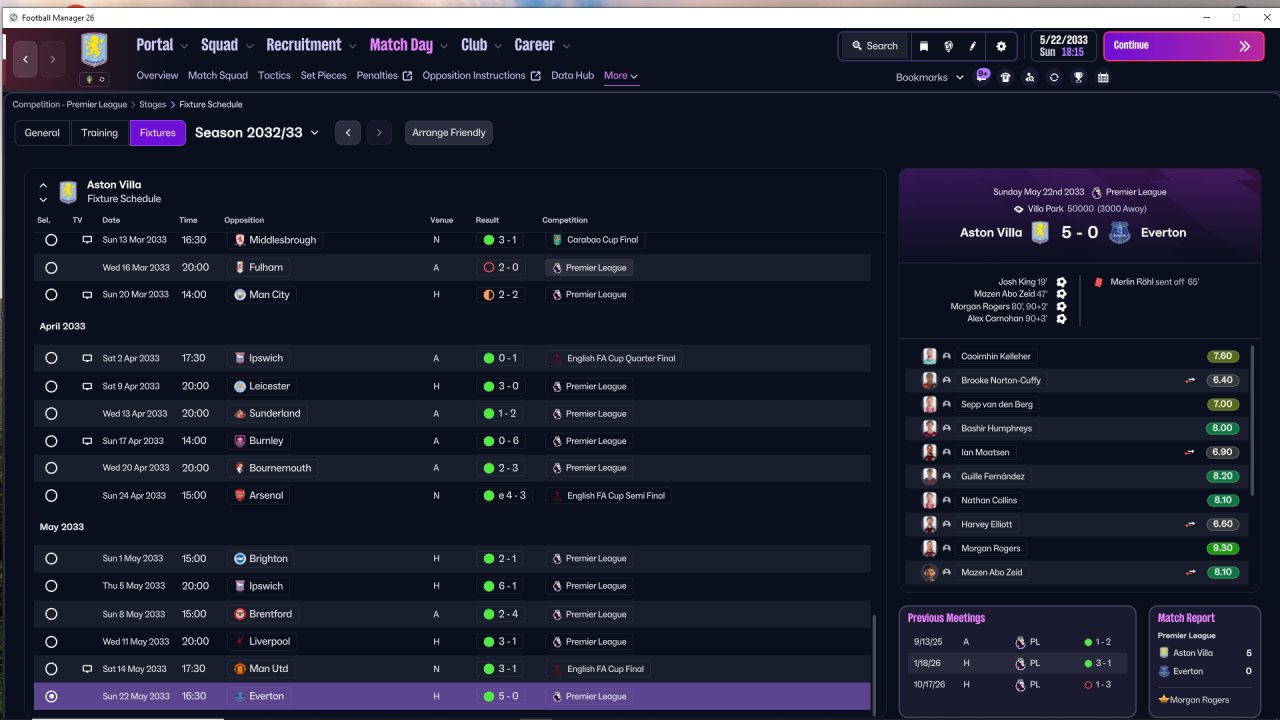Open the More submenu dropdown
This screenshot has height=720, width=1280.
(621, 76)
